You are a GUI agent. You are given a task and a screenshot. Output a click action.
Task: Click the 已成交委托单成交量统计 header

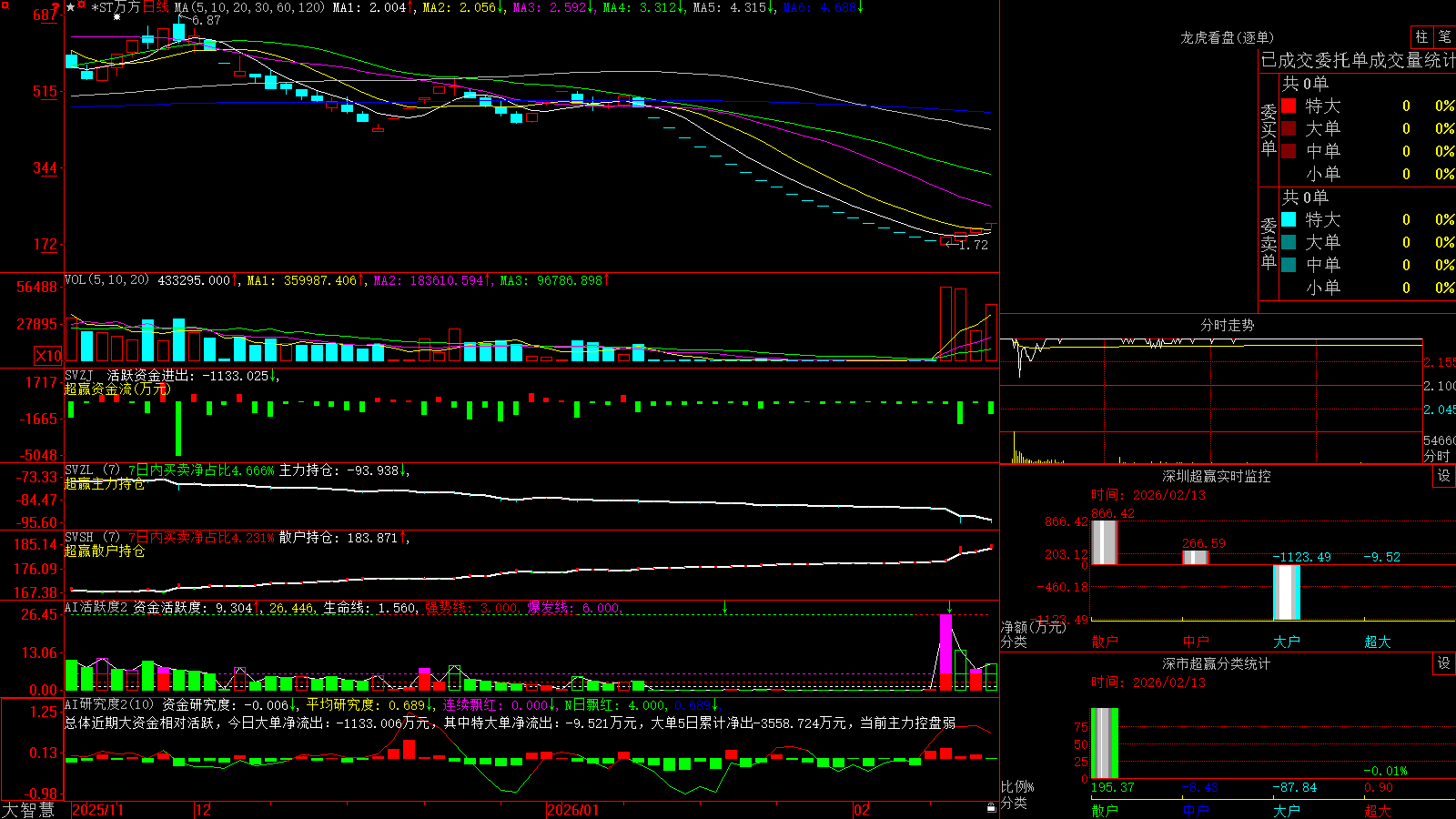pyautogui.click(x=1358, y=60)
